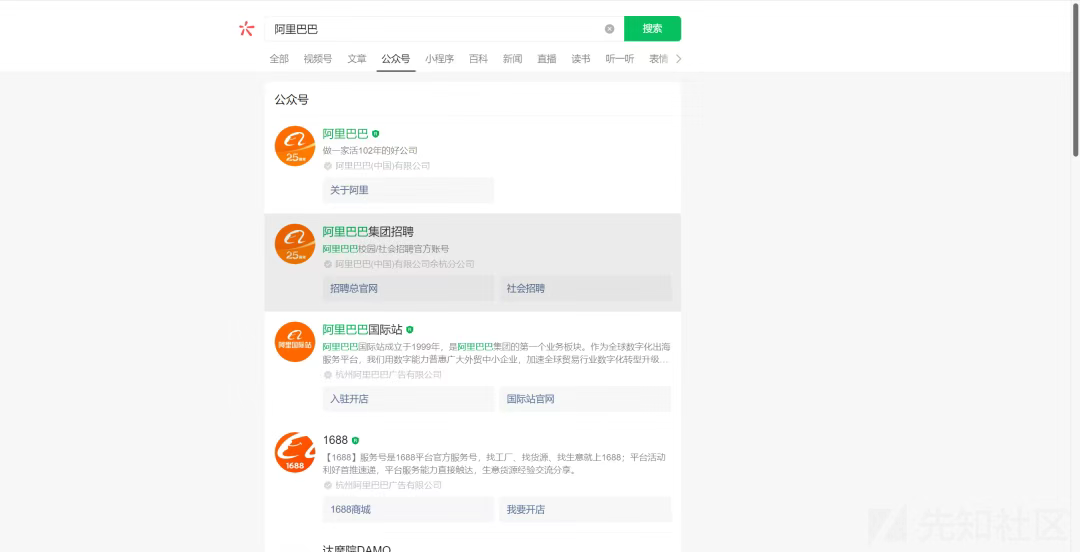The image size is (1080, 552).
Task: Click 阿里巴巴(中国)有限公司余杭分公司 company text
Action: tap(404, 264)
